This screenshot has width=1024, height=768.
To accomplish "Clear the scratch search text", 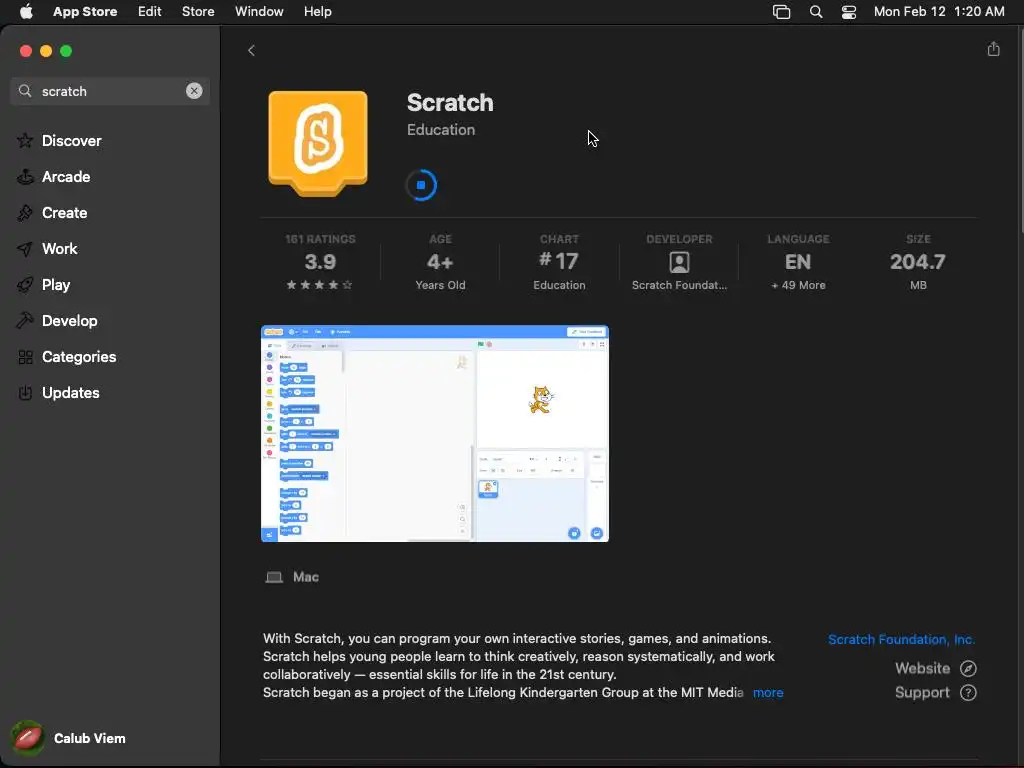I will [x=194, y=91].
